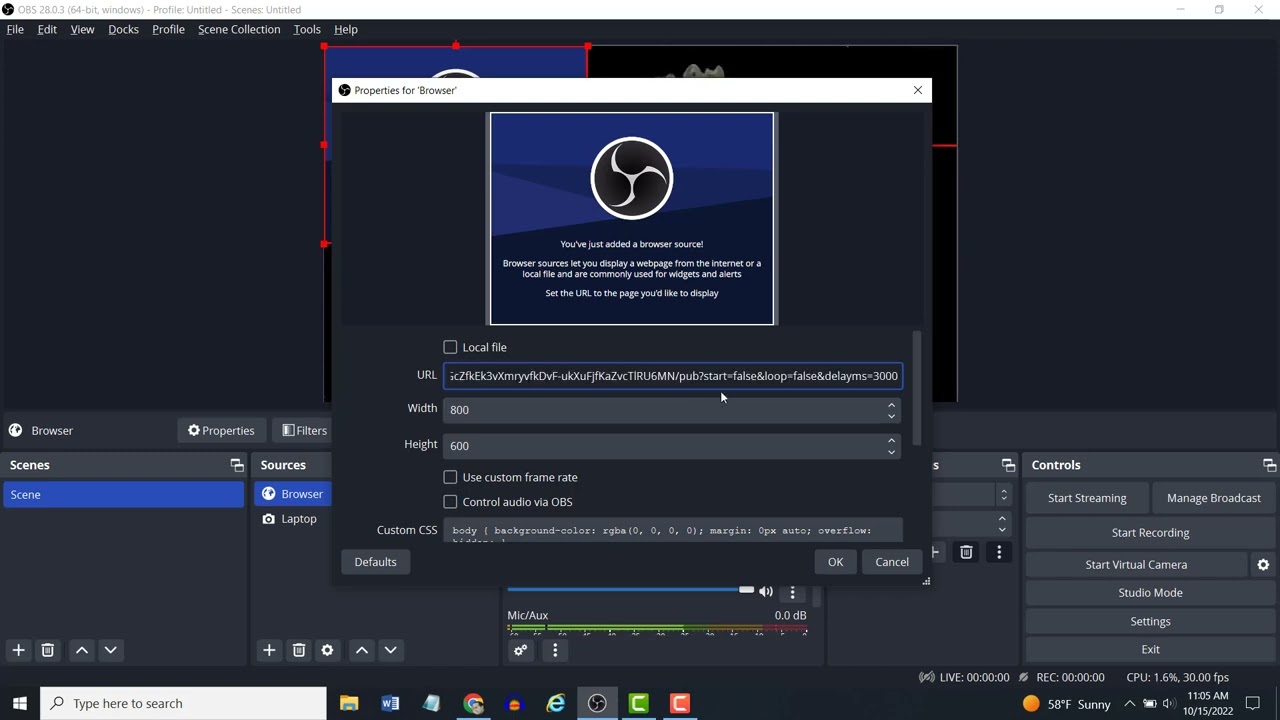Move source up in Sources panel

click(362, 650)
